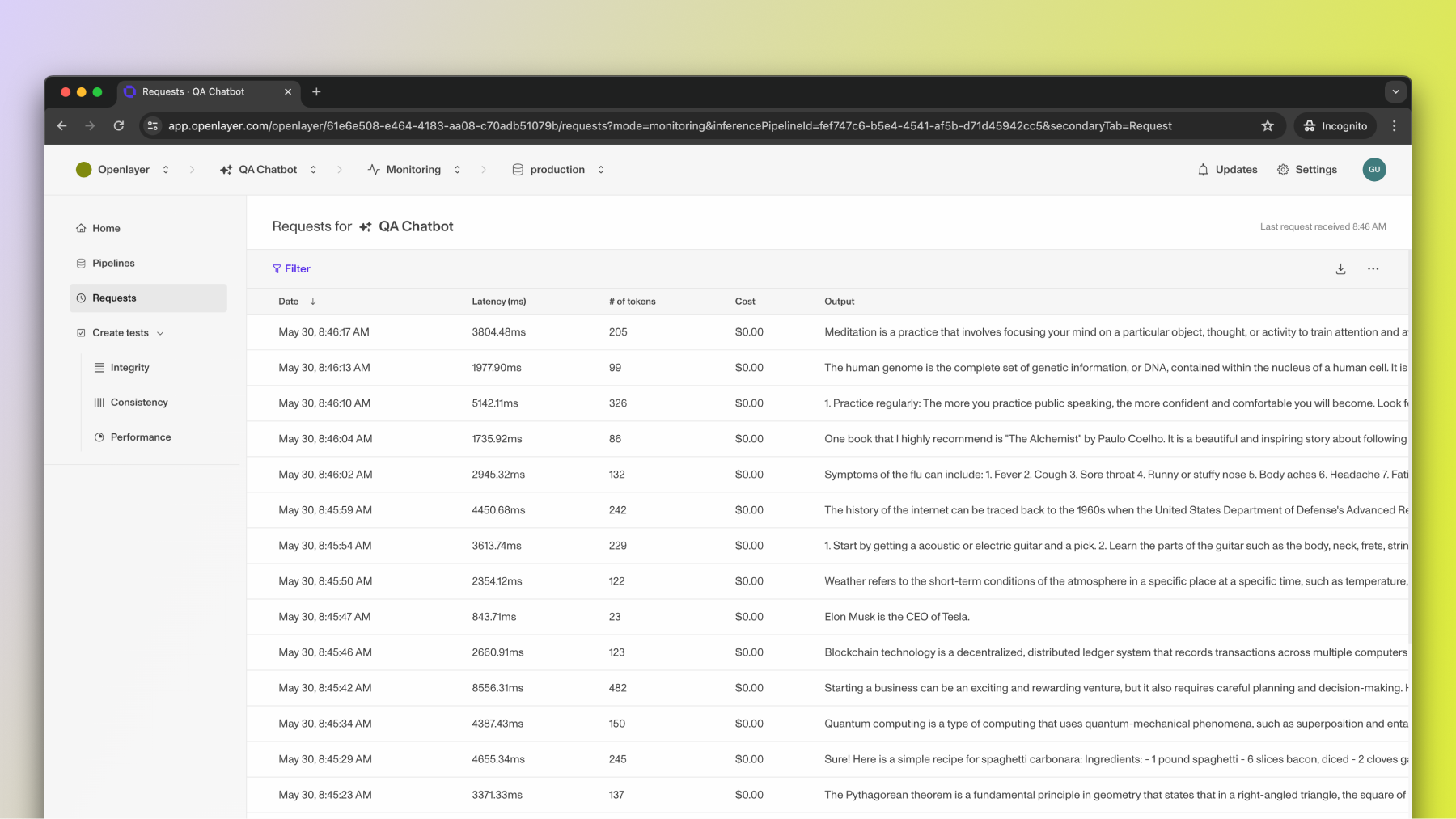Click the GU user avatar
The height and width of the screenshot is (819, 1456).
click(1373, 170)
